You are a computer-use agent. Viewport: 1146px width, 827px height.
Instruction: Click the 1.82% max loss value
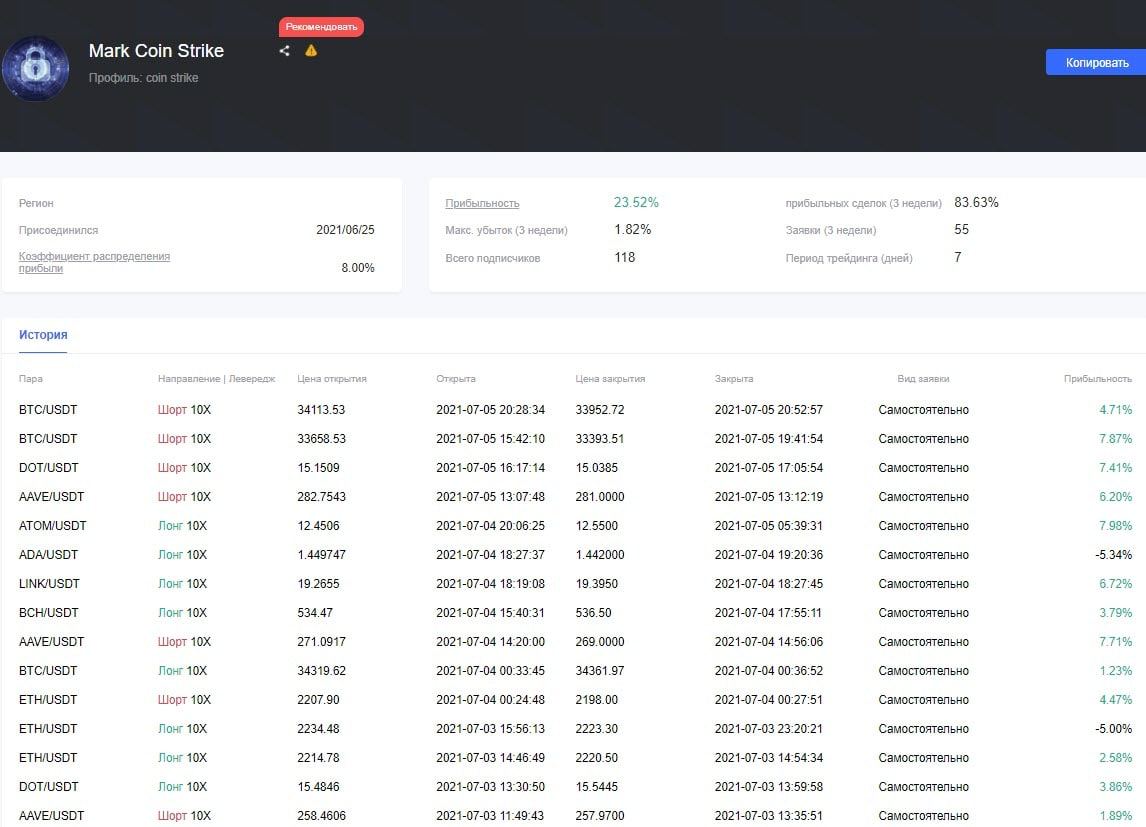point(632,229)
